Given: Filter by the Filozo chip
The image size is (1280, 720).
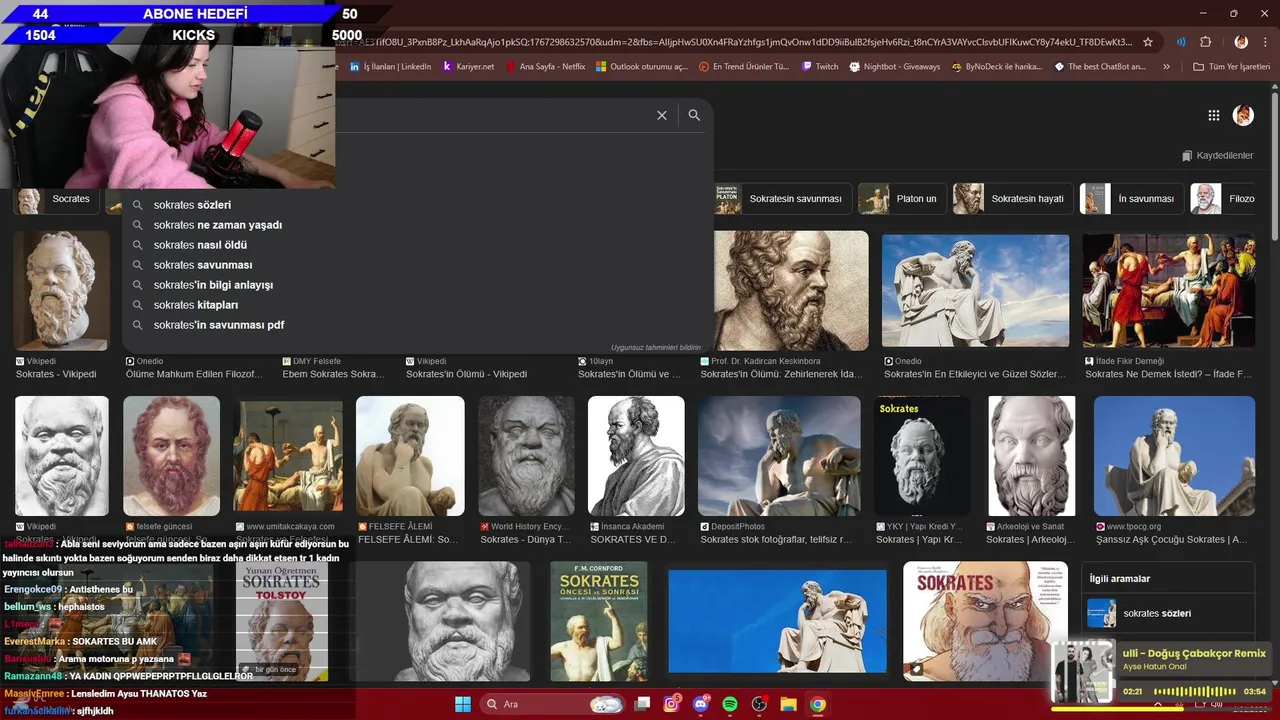Looking at the screenshot, I should 1222,199.
